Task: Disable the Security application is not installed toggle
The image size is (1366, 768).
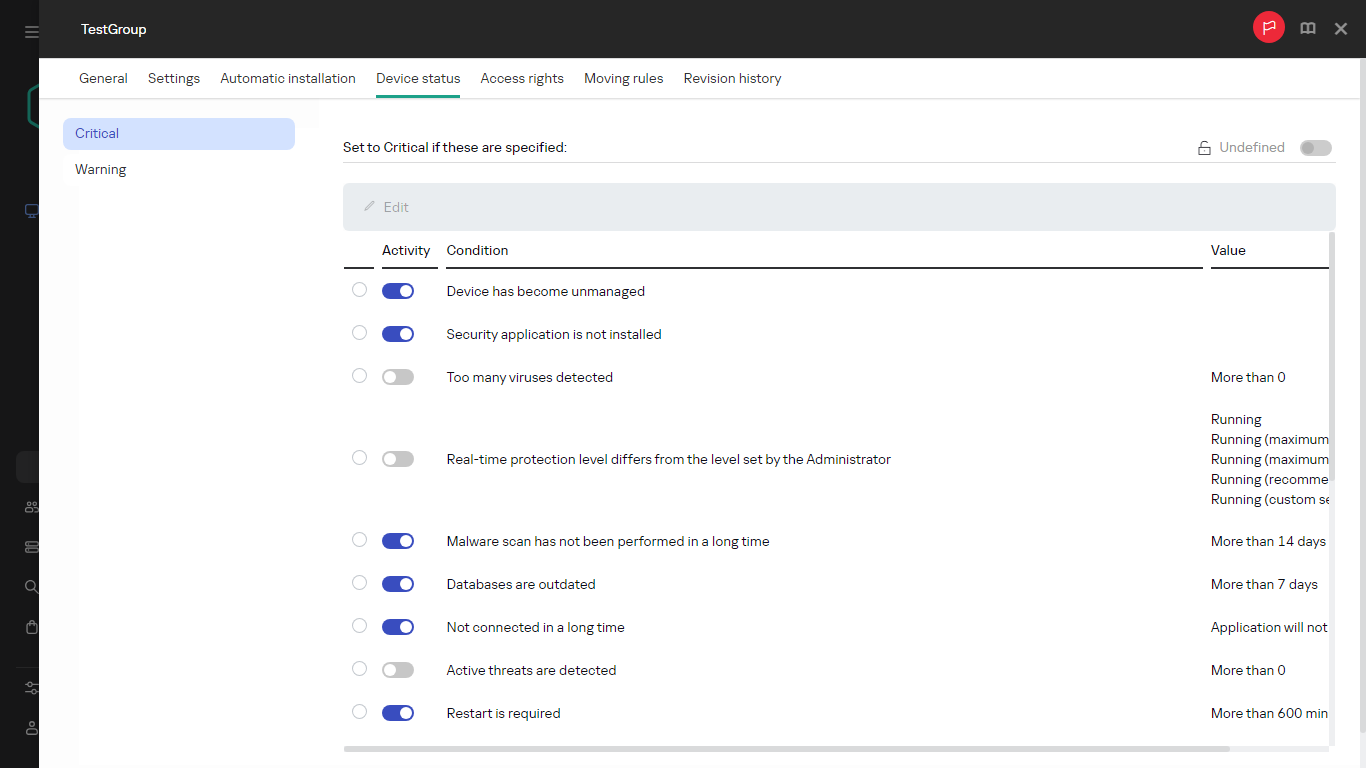Action: [397, 332]
